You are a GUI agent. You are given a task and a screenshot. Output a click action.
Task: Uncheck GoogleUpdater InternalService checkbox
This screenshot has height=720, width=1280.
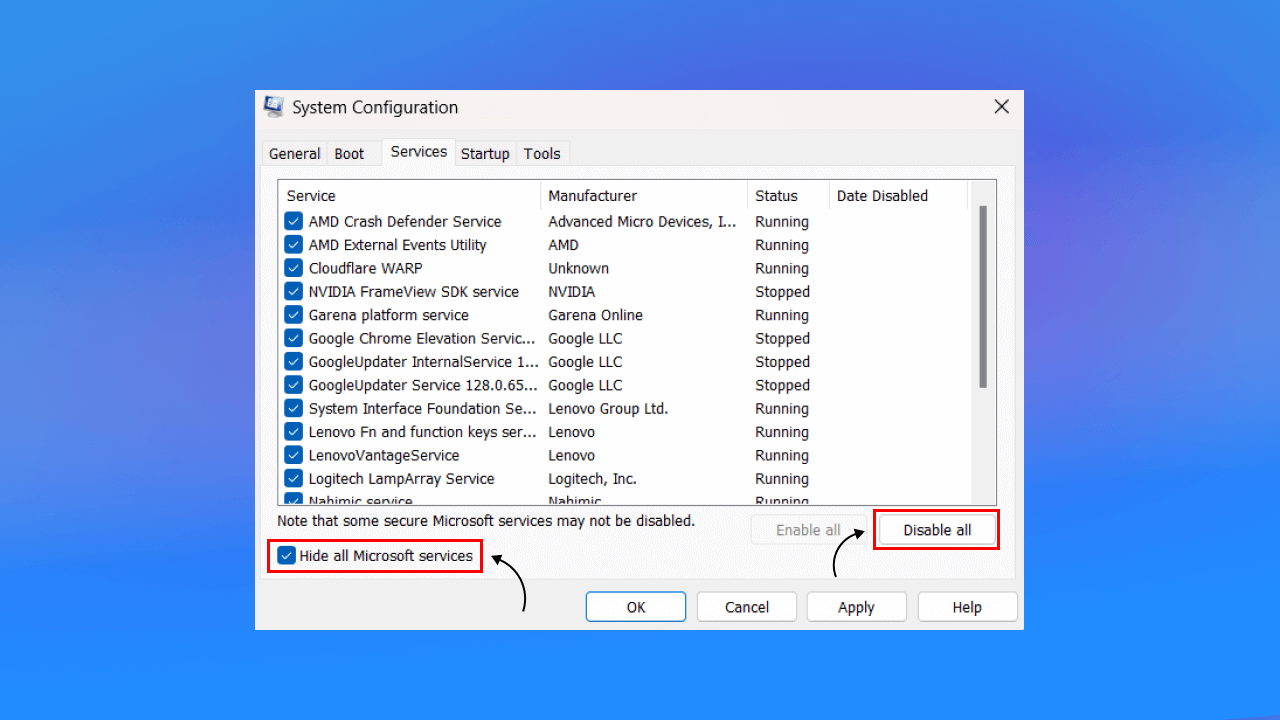293,362
